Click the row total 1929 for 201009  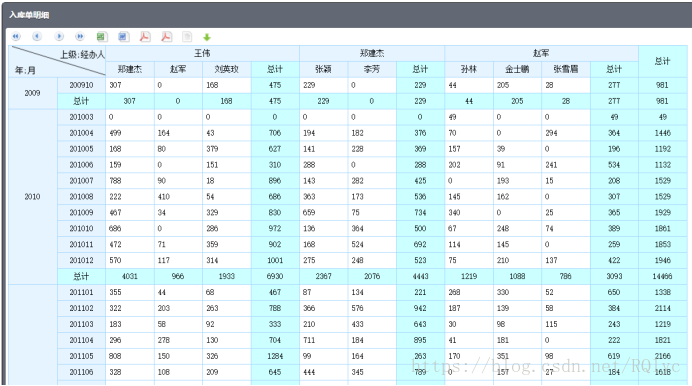coord(662,212)
